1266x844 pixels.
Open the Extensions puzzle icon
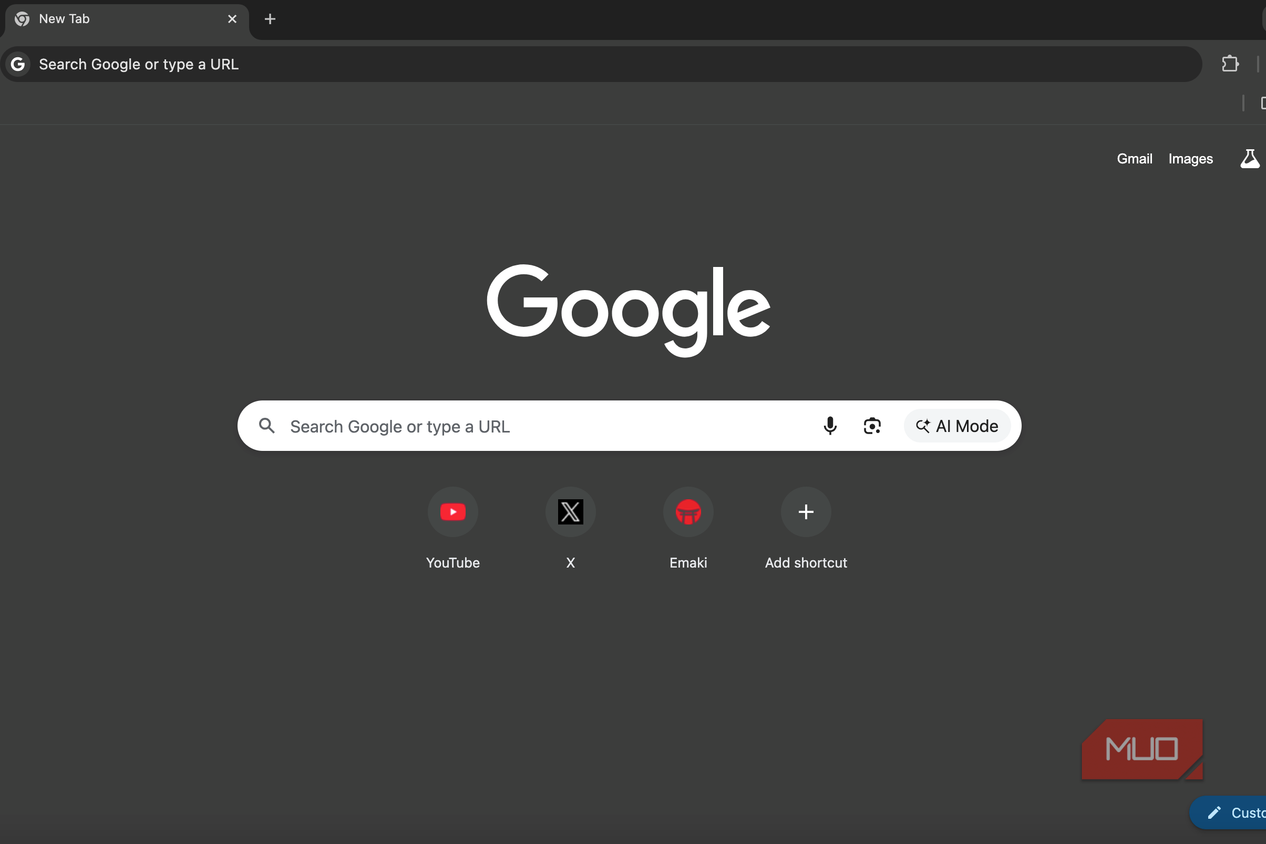point(1230,64)
